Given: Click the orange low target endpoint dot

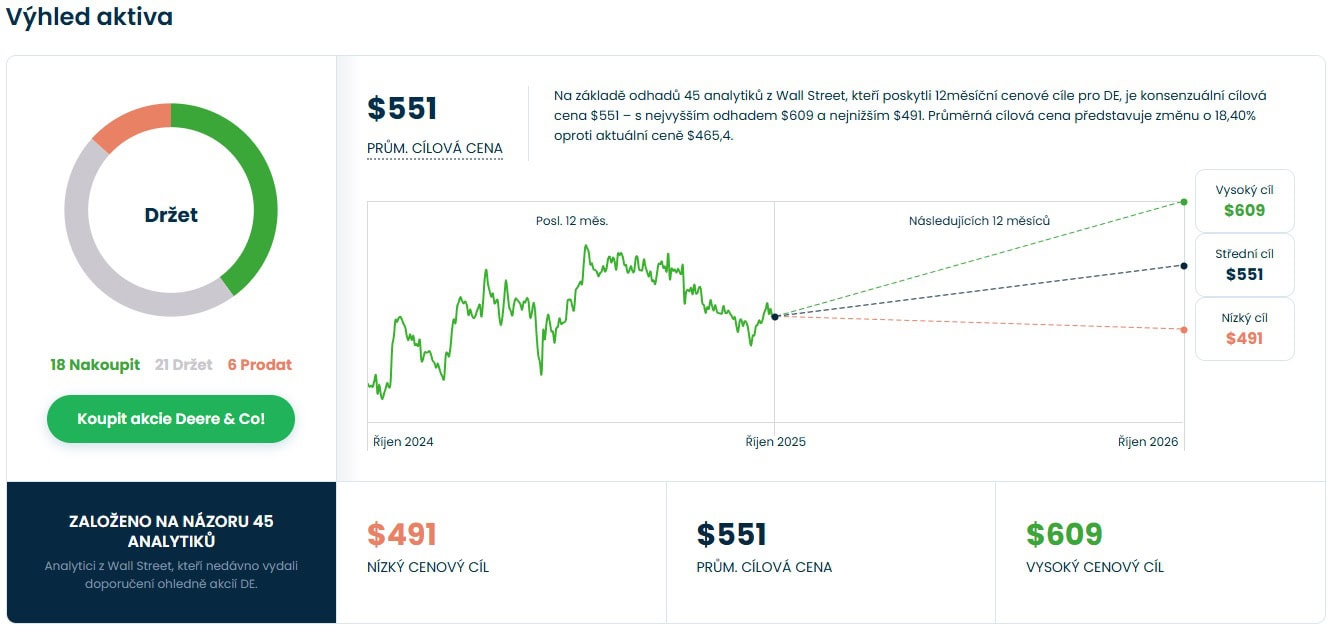Looking at the screenshot, I should click(1184, 330).
